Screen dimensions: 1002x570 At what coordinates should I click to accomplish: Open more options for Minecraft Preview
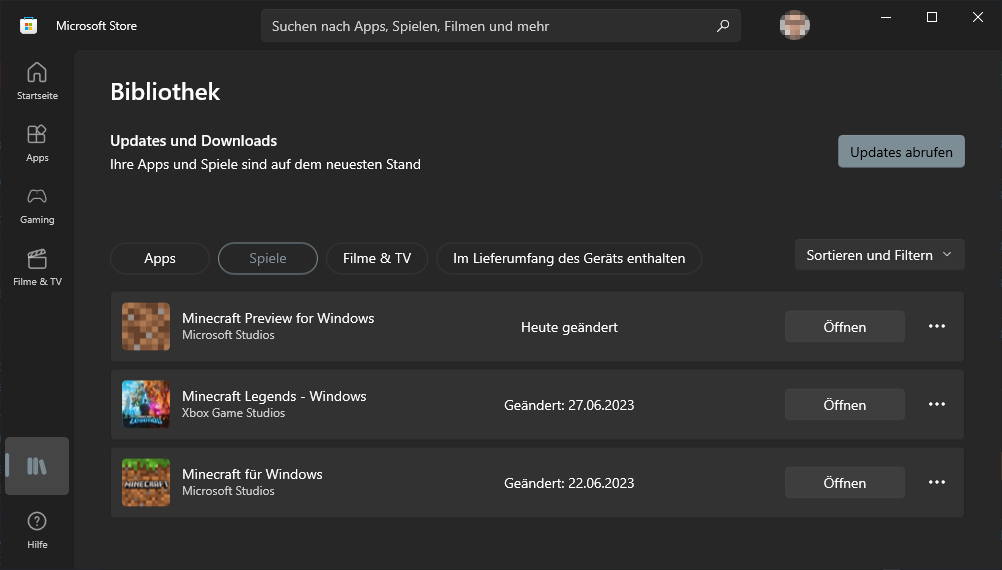pos(937,326)
